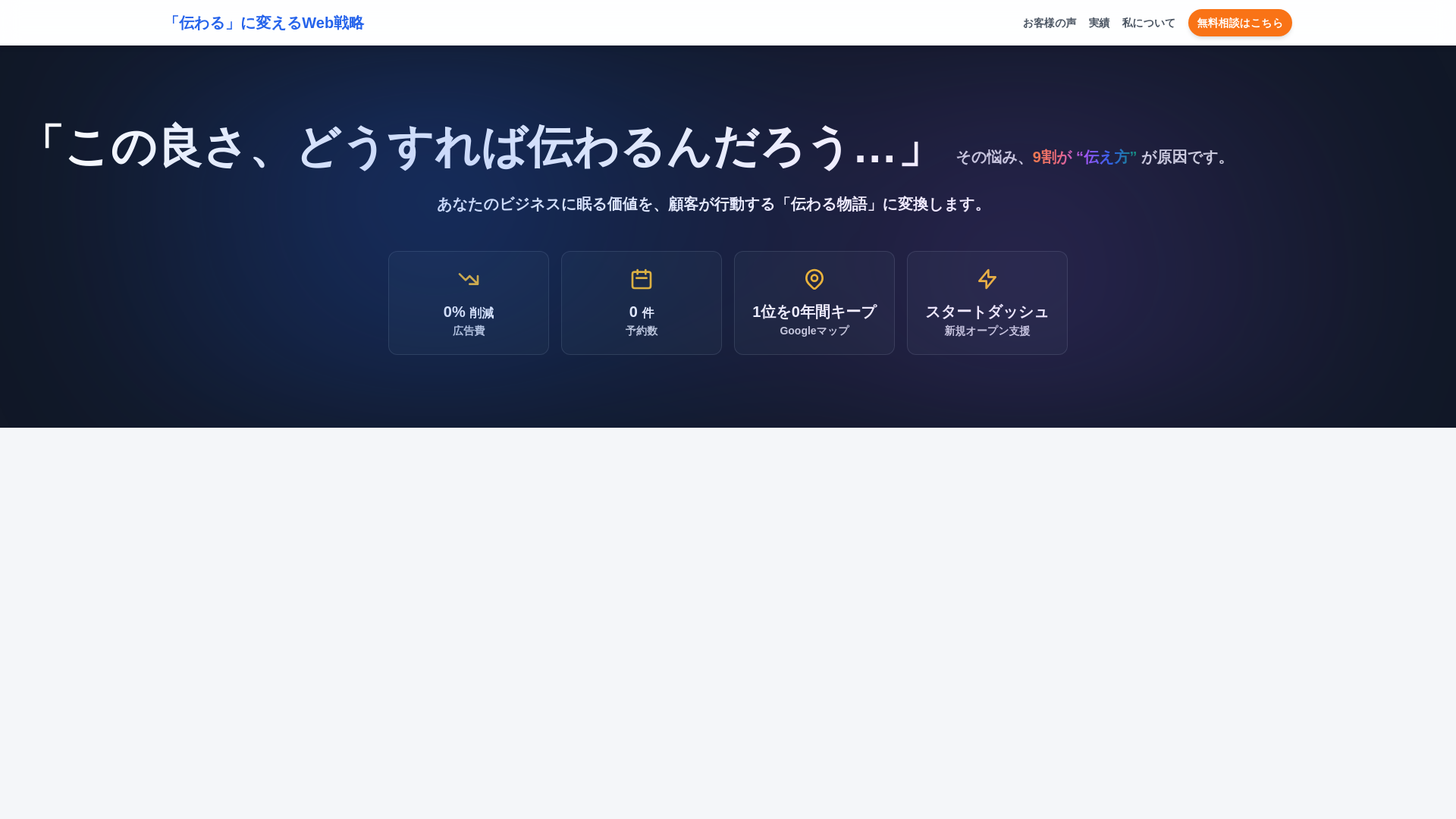This screenshot has height=819, width=1456.
Task: Open the 実績 nav link
Action: [1099, 23]
